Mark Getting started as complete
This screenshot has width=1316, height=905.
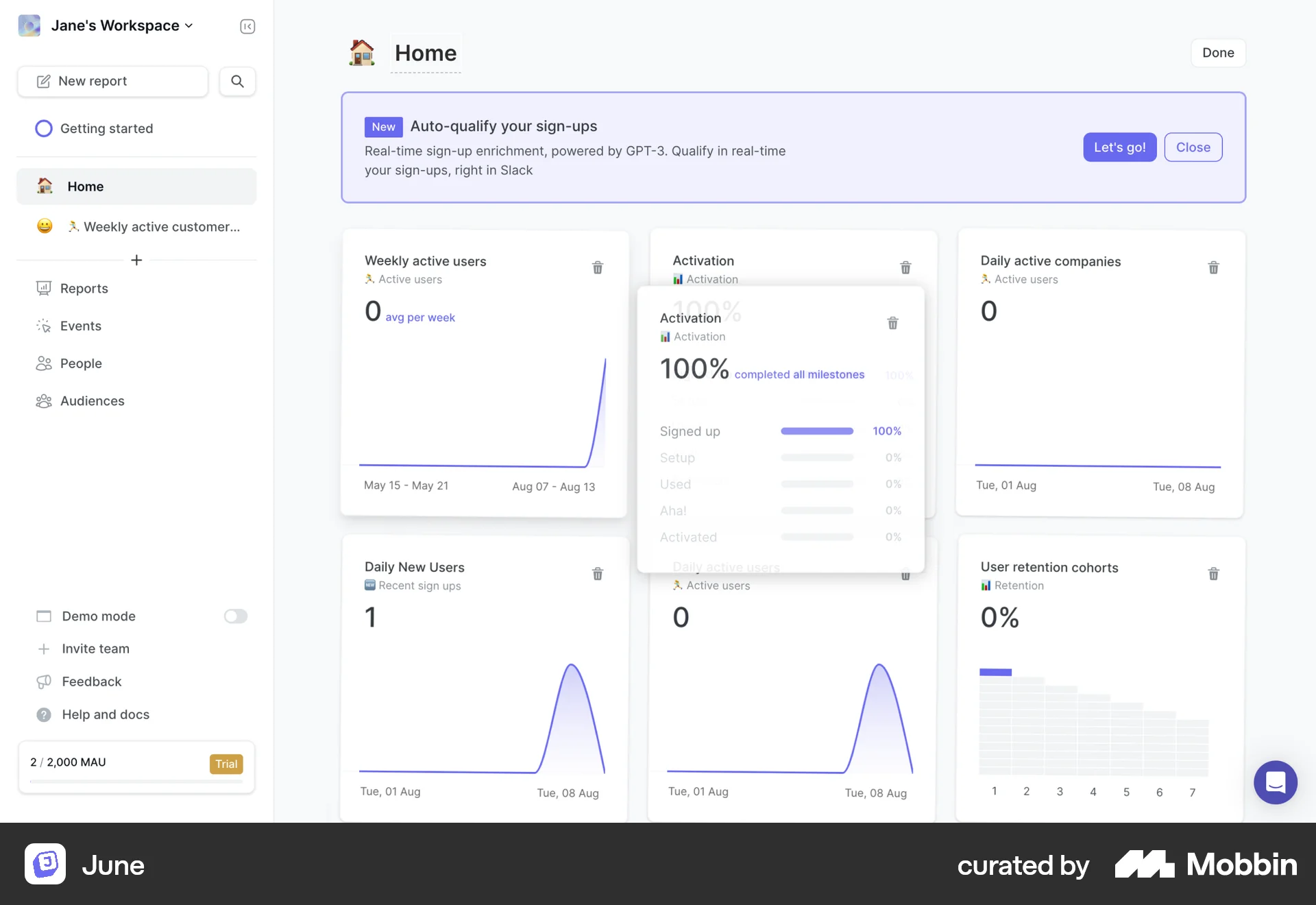pos(44,128)
